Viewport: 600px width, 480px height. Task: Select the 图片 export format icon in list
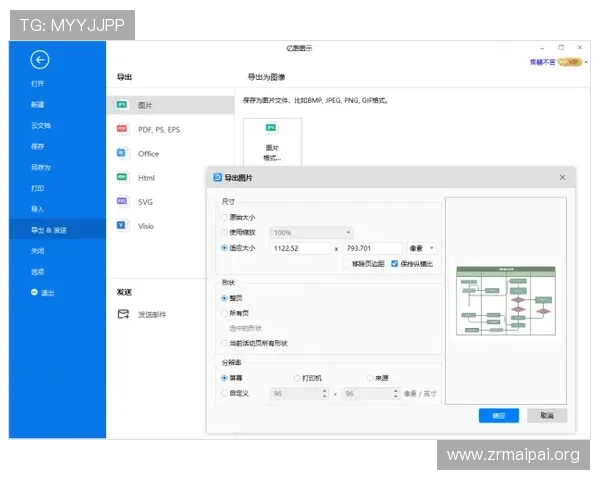tap(122, 104)
